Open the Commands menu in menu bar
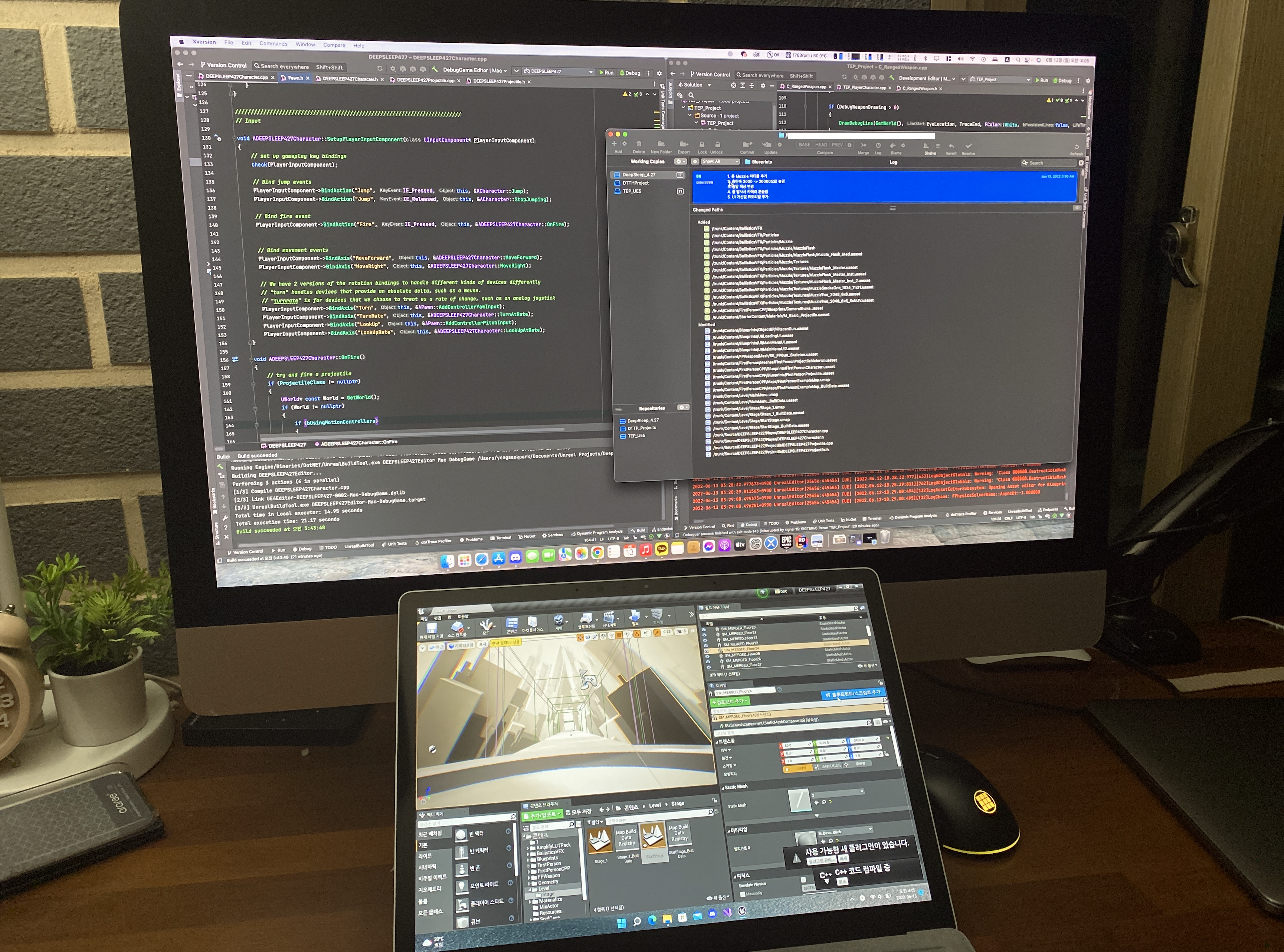This screenshot has width=1284, height=952. (x=273, y=44)
